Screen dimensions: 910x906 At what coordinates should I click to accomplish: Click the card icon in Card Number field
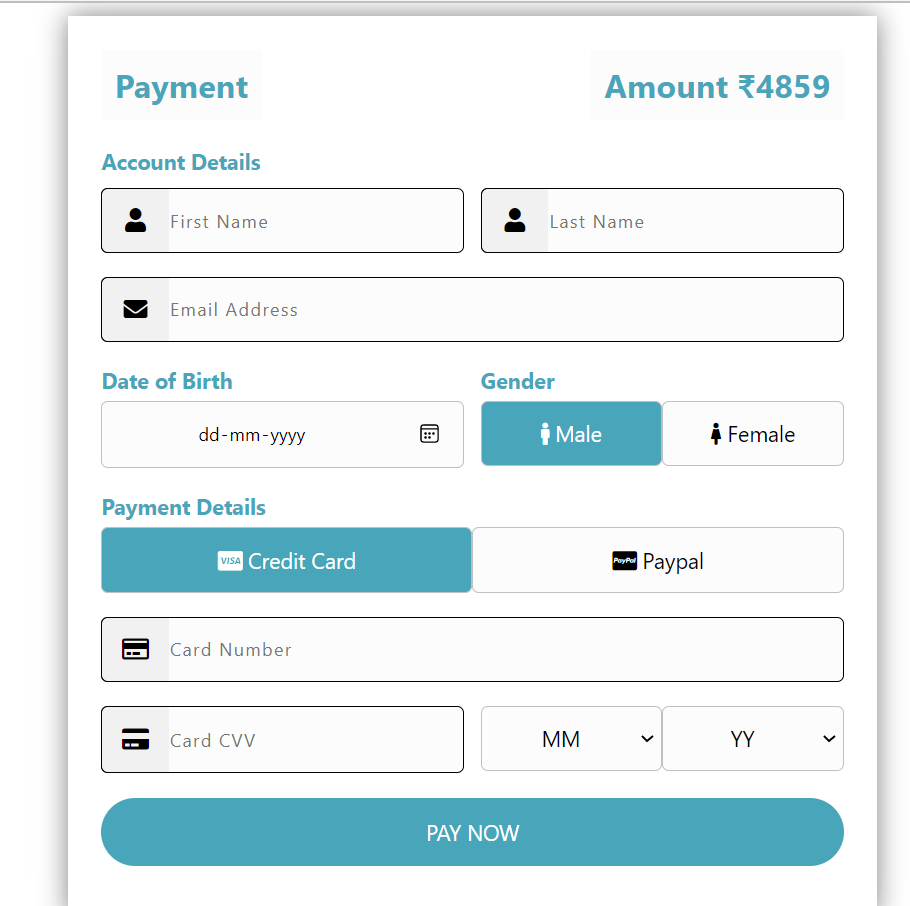tap(135, 649)
